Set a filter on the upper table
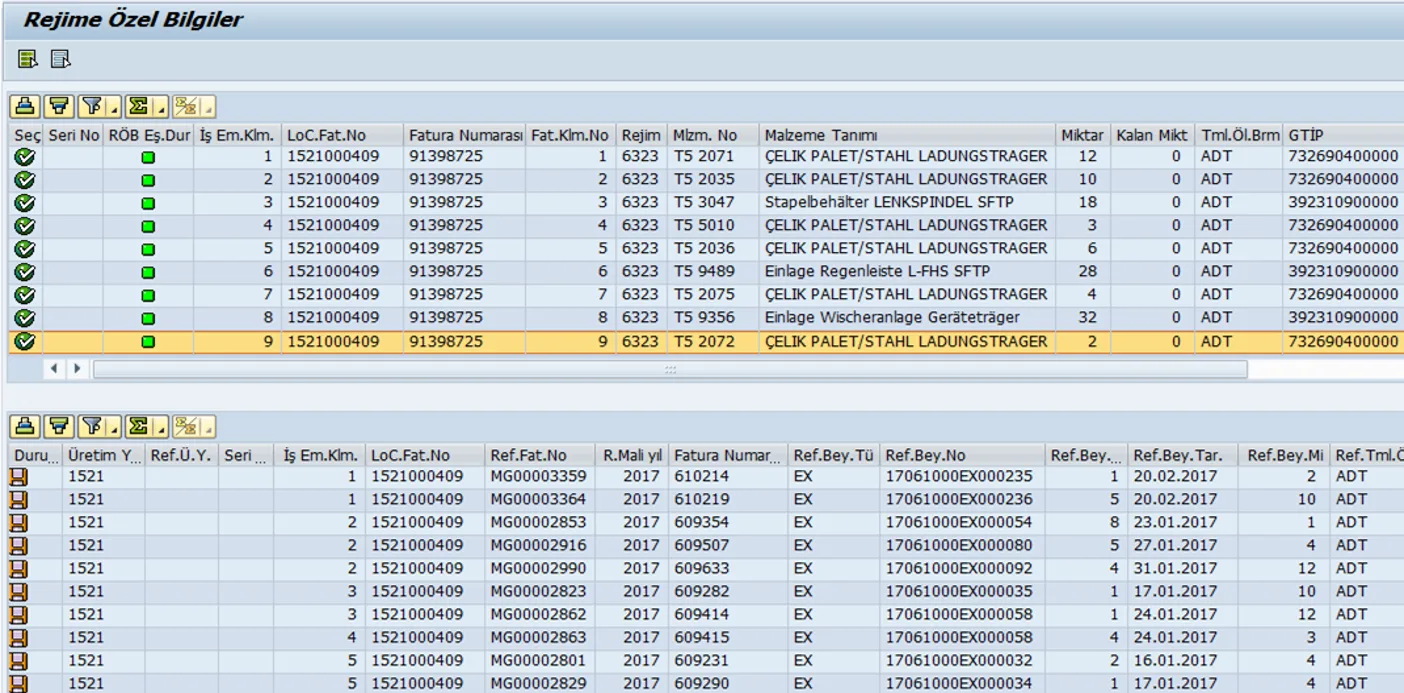Image resolution: width=1404 pixels, height=693 pixels. 93,106
